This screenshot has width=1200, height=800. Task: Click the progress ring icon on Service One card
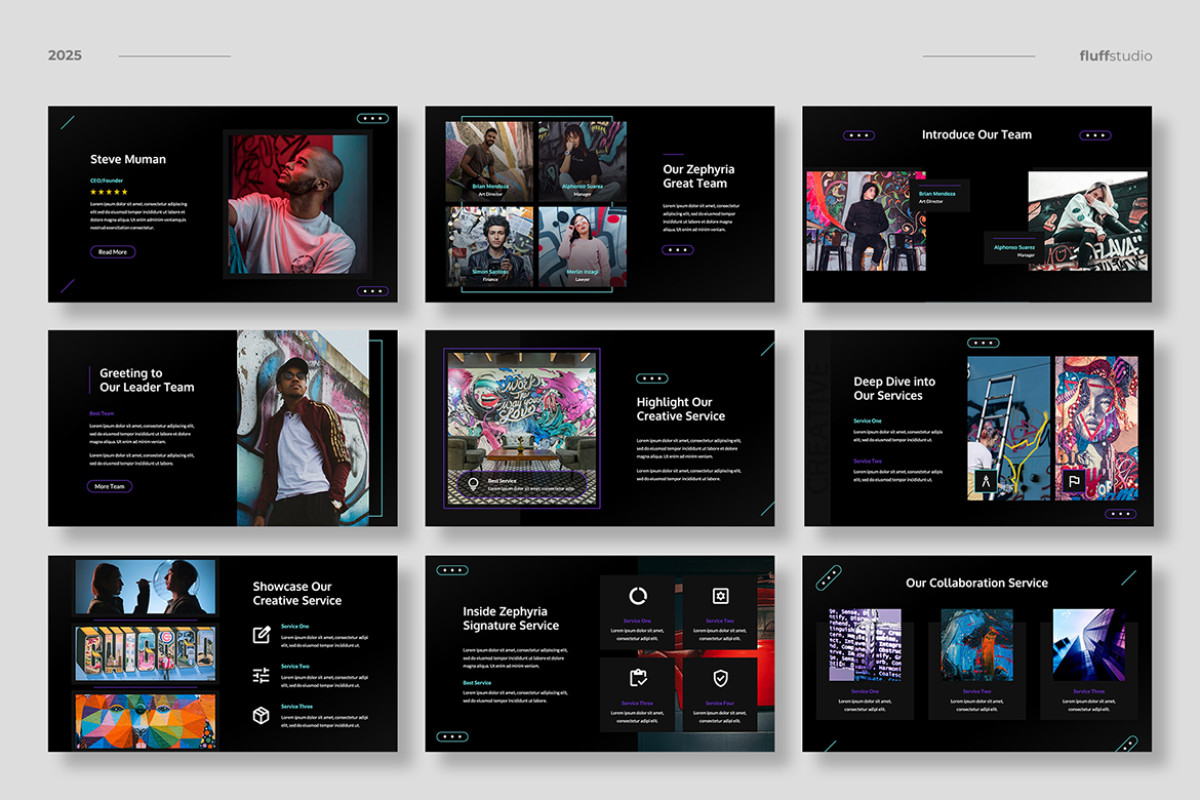pos(638,596)
